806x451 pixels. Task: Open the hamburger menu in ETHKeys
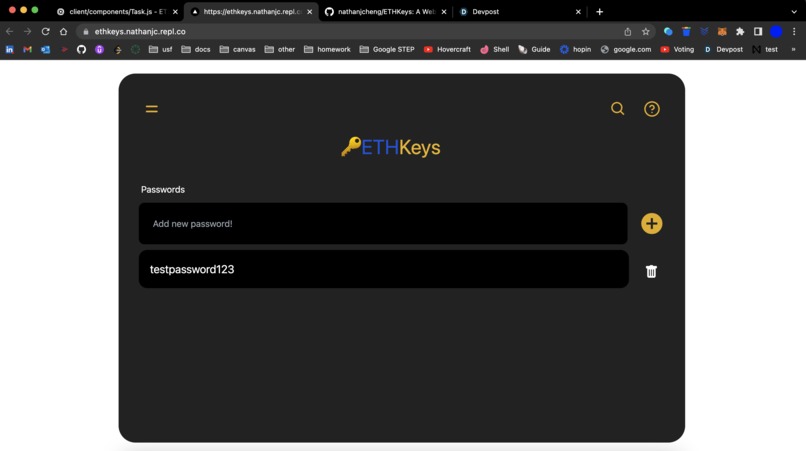[151, 109]
